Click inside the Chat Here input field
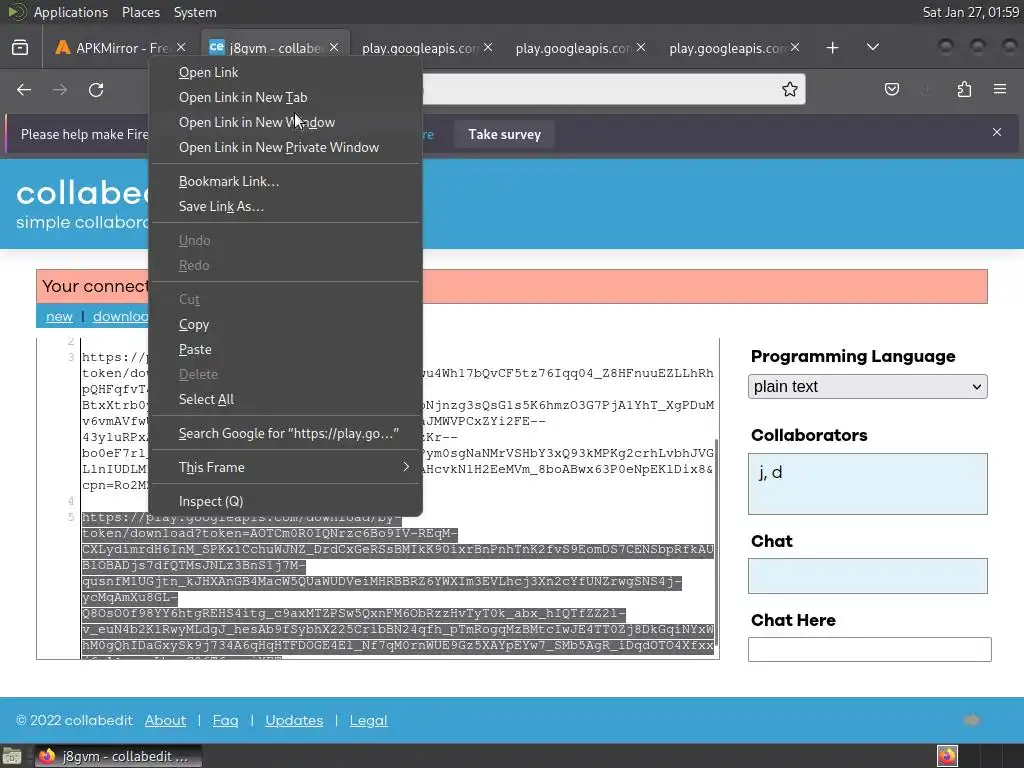This screenshot has width=1024, height=768. (x=869, y=649)
